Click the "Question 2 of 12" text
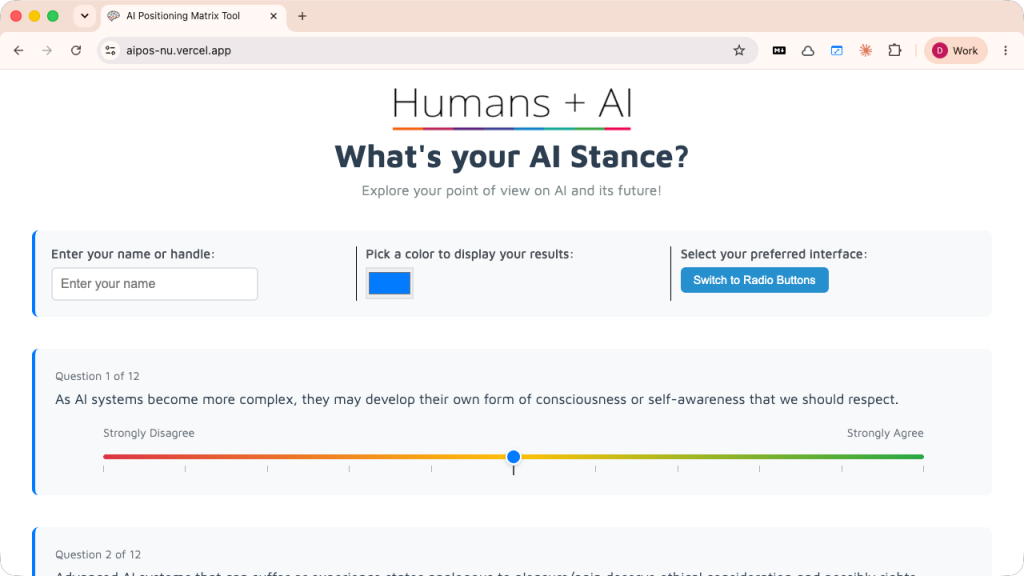Viewport: 1024px width, 576px height. coord(98,554)
